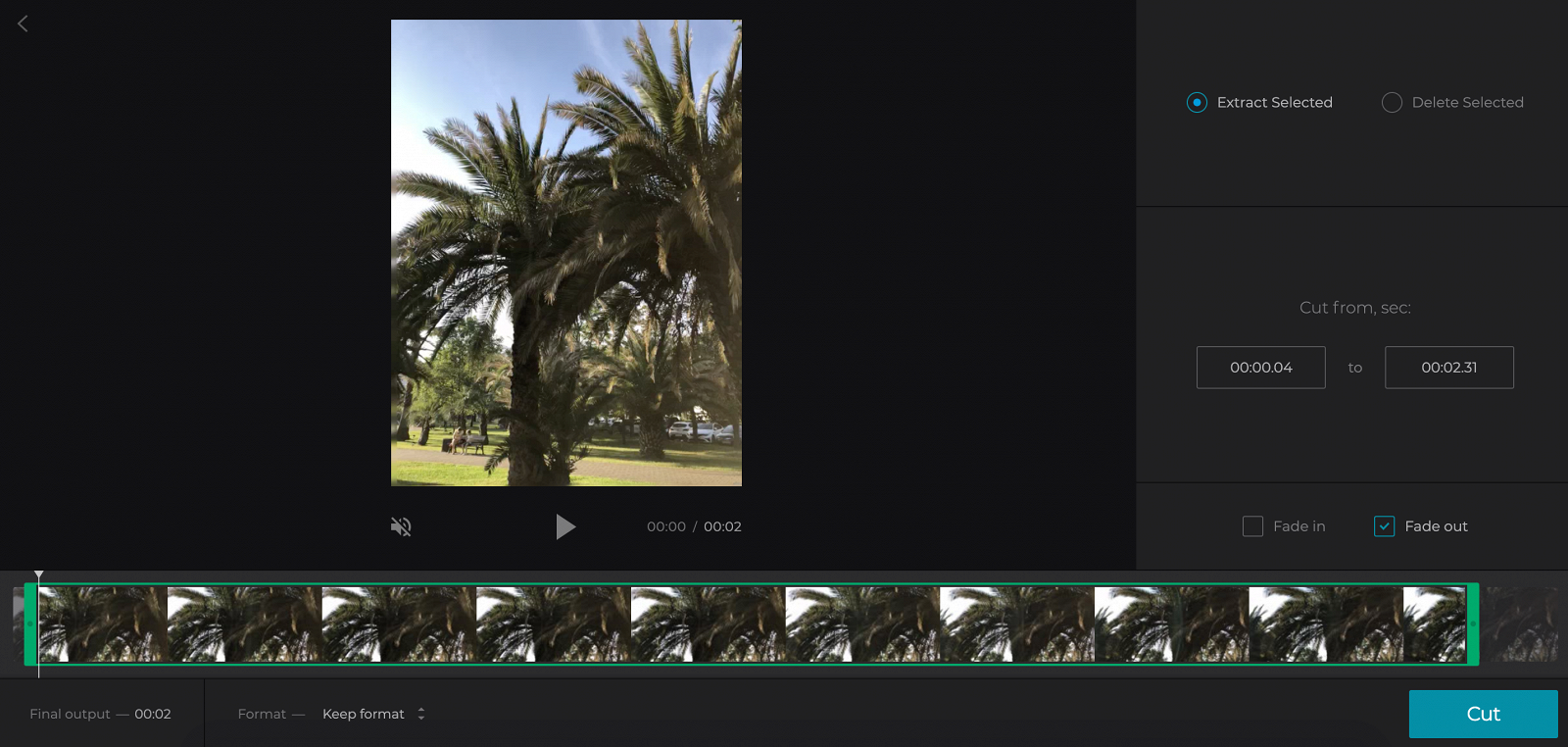1568x747 pixels.
Task: Click the first thumbnail frame in timeline
Action: tap(103, 624)
